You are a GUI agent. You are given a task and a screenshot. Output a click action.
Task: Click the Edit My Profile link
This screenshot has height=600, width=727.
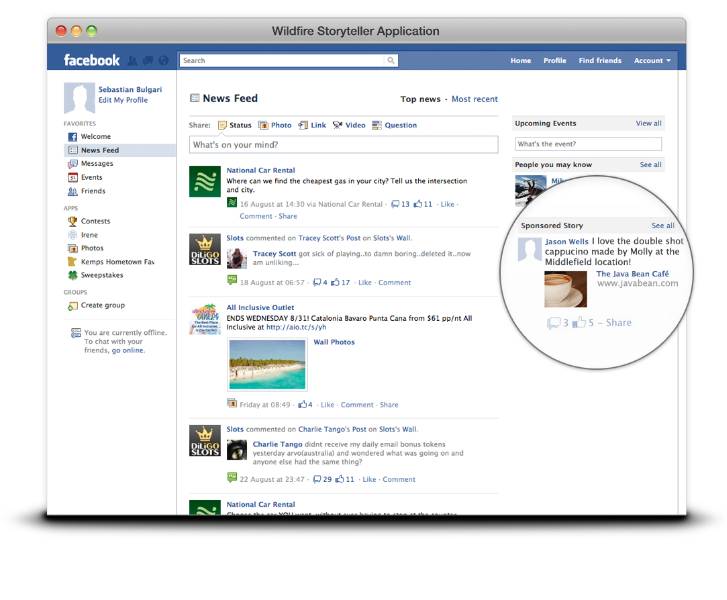point(123,100)
